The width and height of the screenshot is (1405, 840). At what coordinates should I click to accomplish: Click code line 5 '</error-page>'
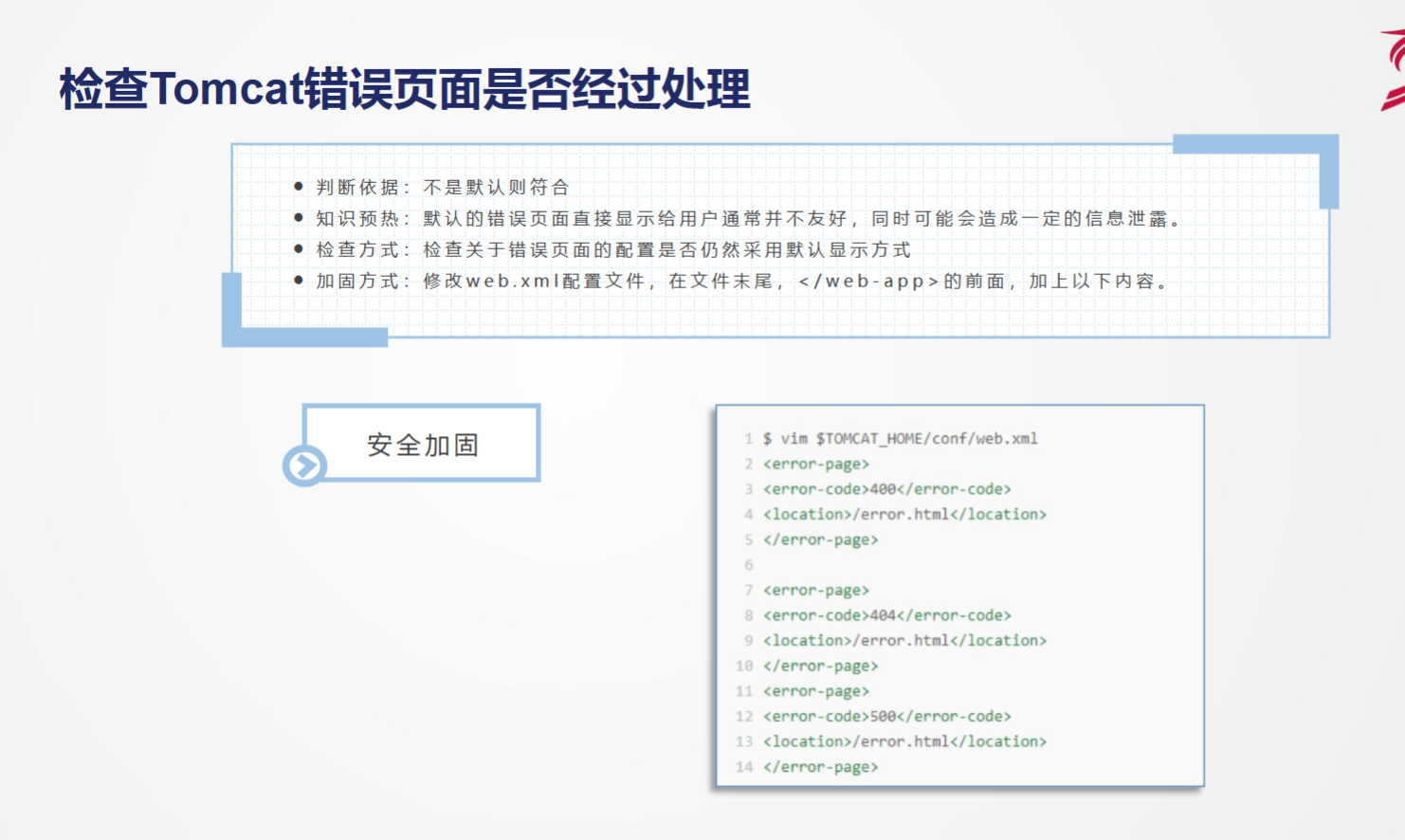point(821,539)
